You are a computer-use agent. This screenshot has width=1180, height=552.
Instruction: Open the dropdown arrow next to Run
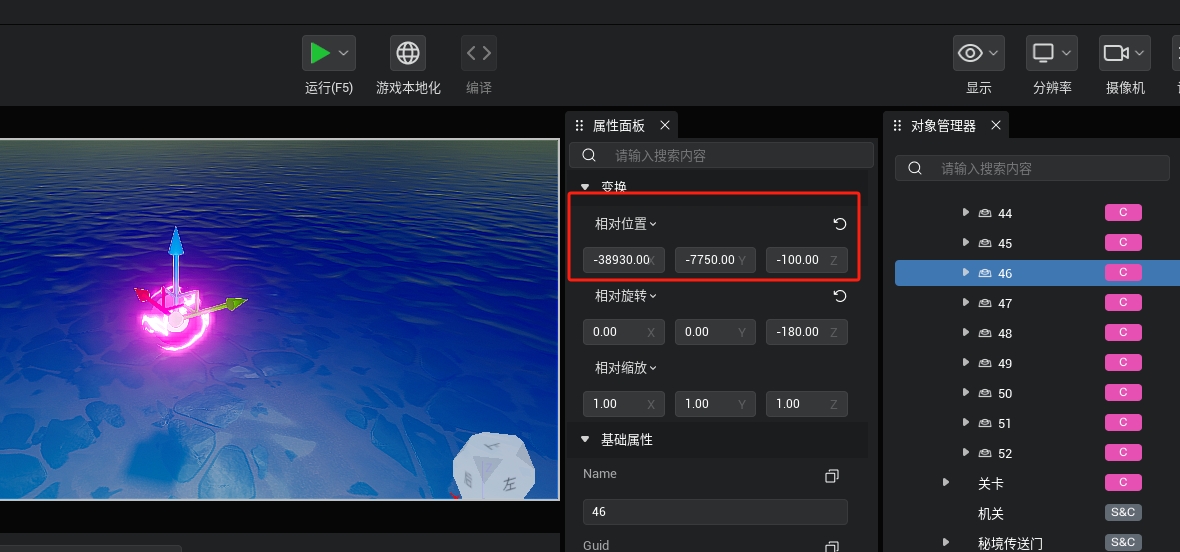(x=344, y=53)
